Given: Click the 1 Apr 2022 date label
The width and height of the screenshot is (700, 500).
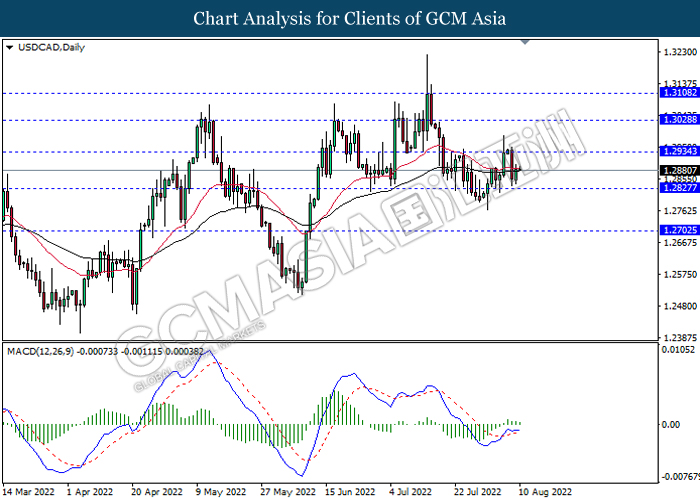Looking at the screenshot, I should pyautogui.click(x=90, y=492).
